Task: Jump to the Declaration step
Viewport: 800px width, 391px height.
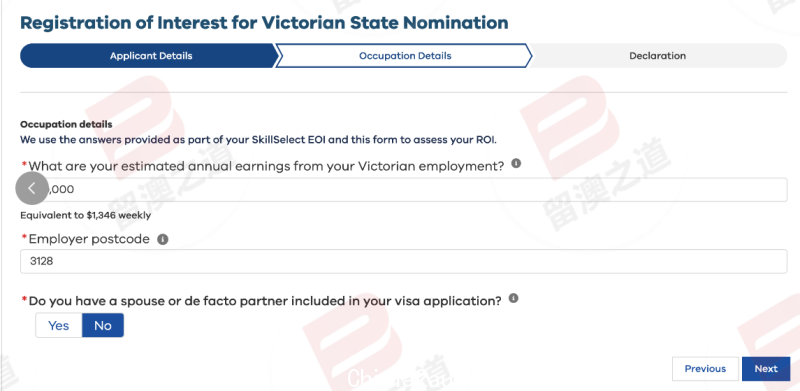Action: [657, 56]
